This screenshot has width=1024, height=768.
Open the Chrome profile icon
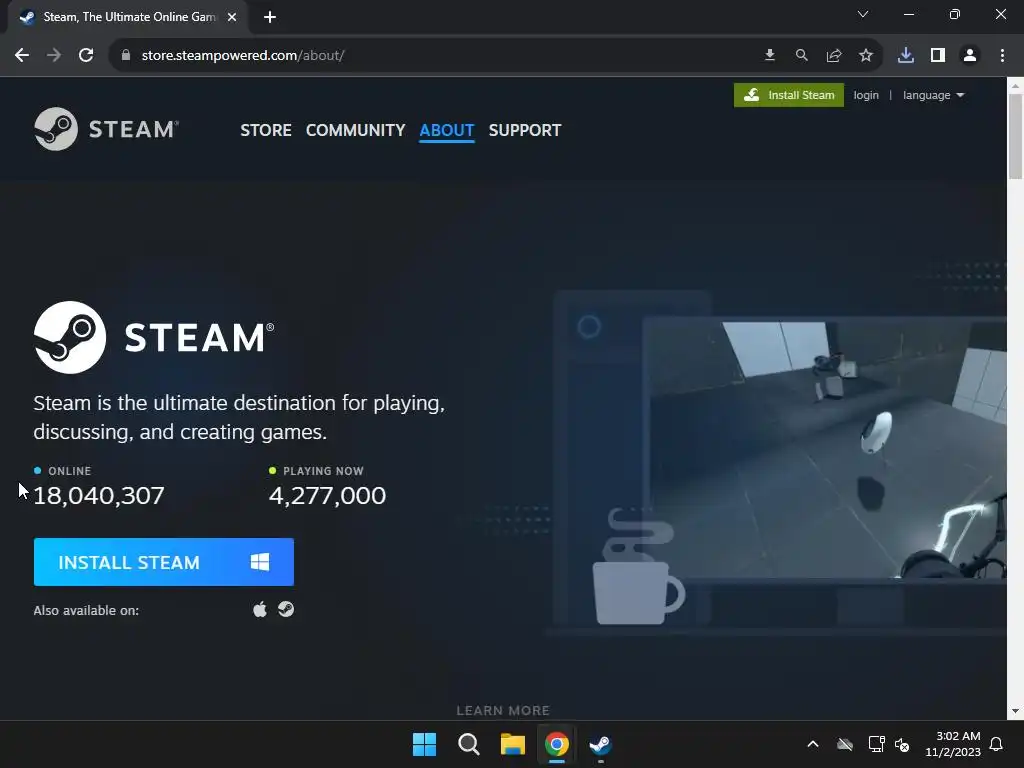point(970,56)
